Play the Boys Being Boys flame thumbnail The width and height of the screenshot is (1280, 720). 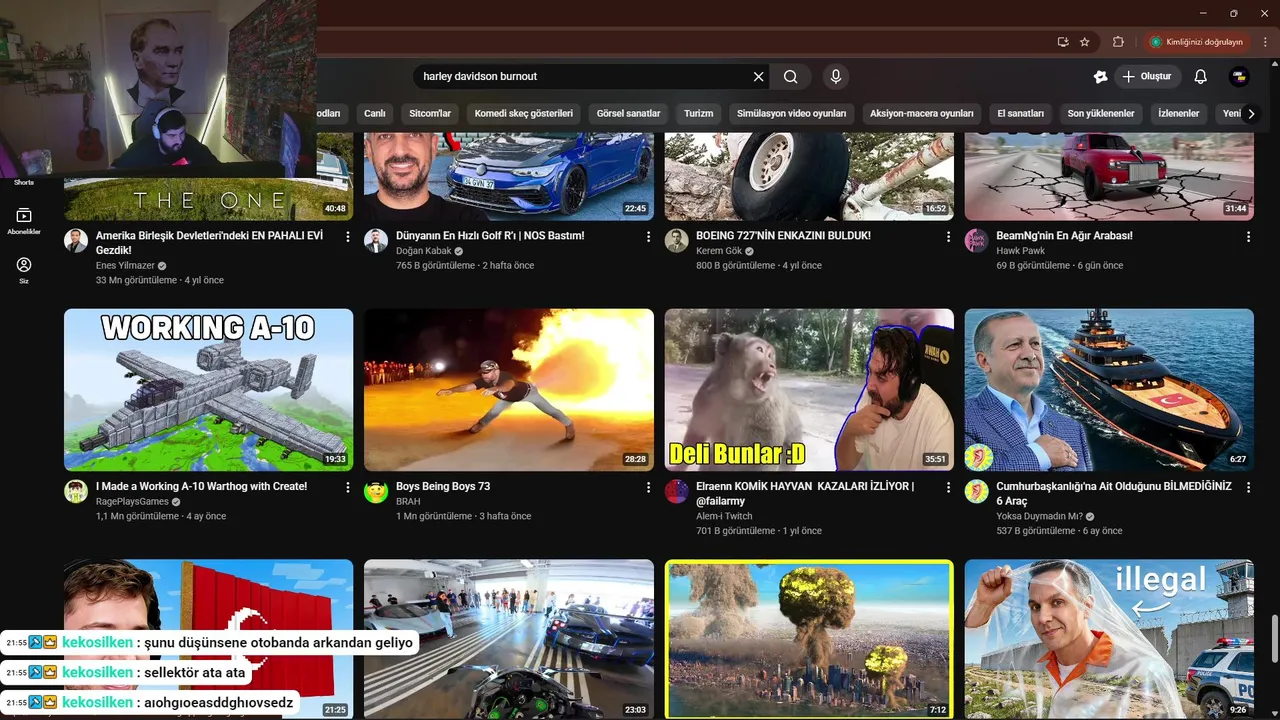point(509,390)
